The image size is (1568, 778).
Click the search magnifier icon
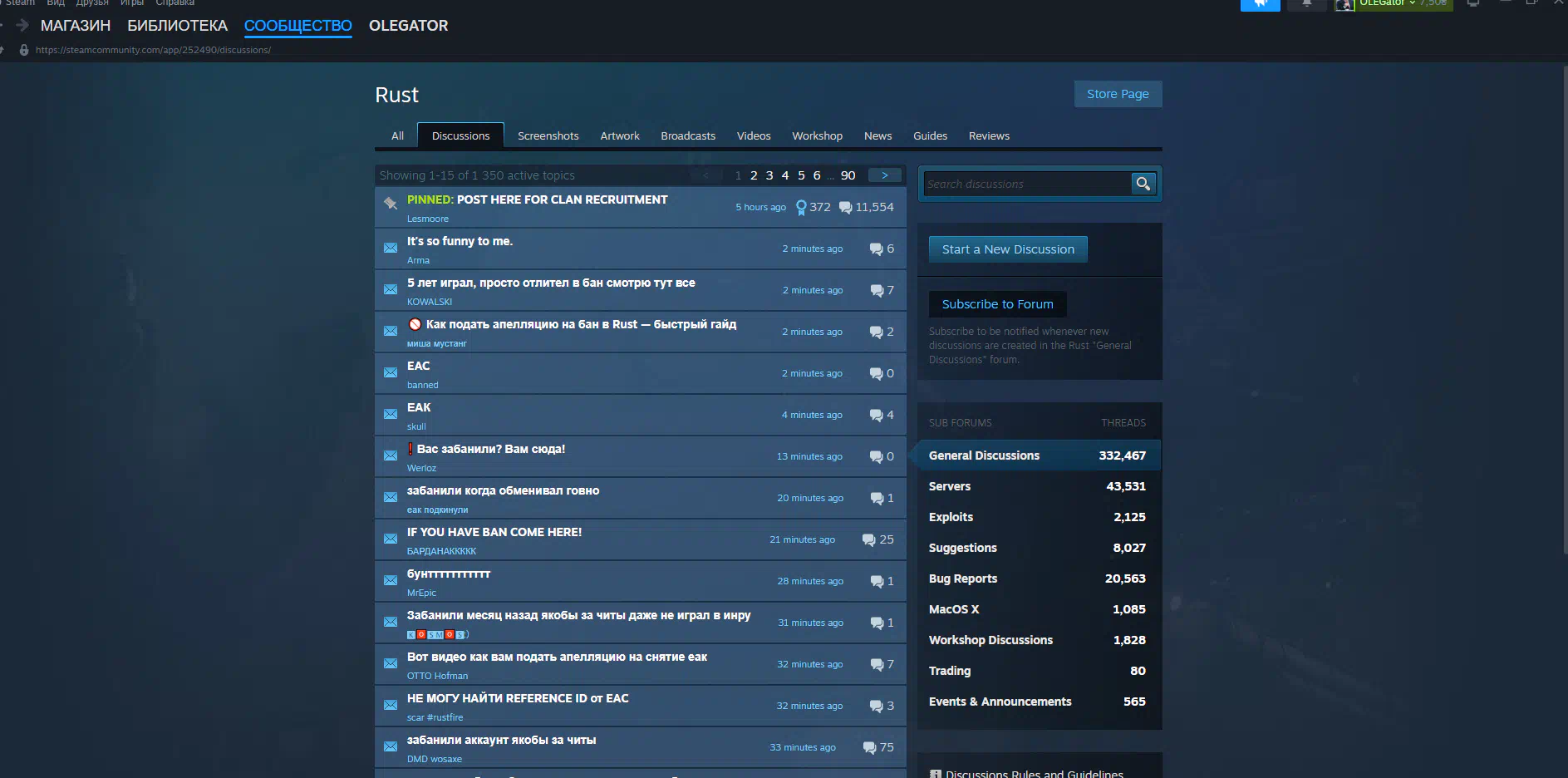[1143, 184]
